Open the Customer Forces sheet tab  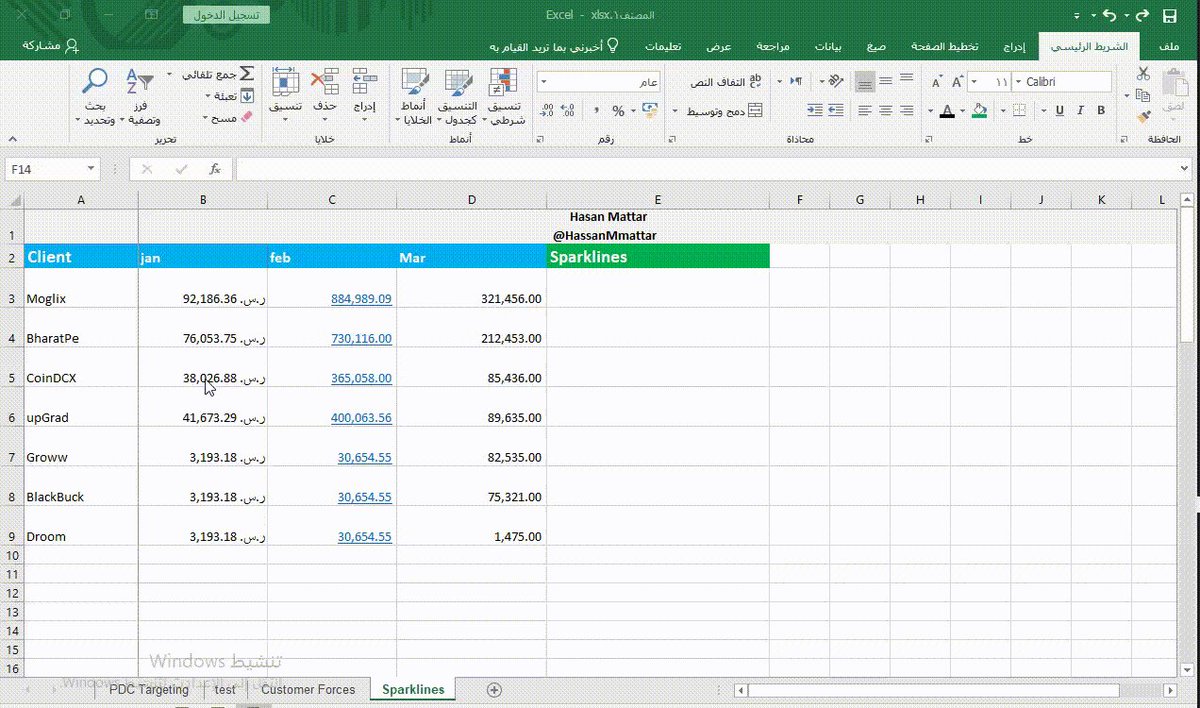[308, 689]
